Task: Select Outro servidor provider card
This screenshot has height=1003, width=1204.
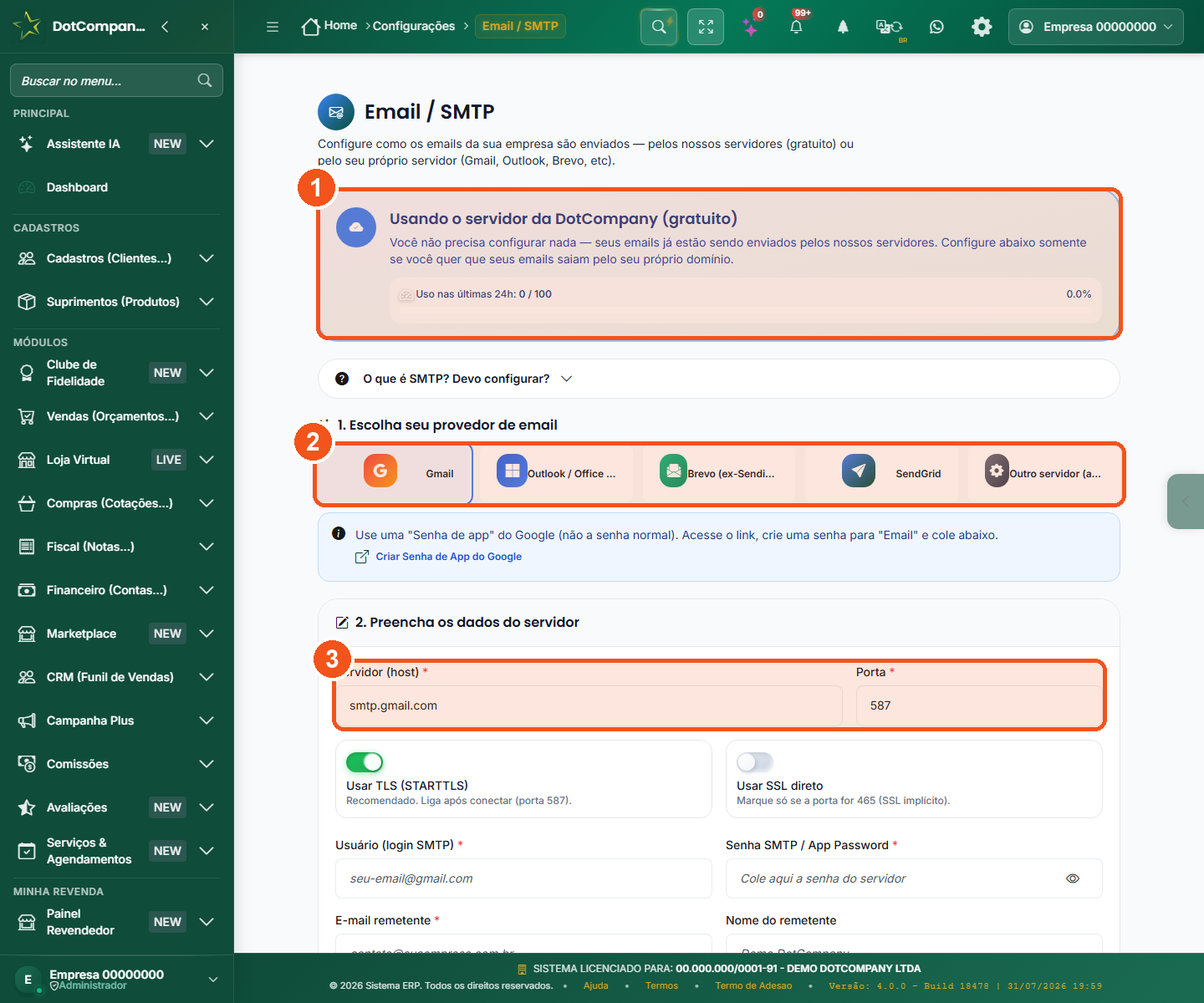Action: coord(1043,473)
